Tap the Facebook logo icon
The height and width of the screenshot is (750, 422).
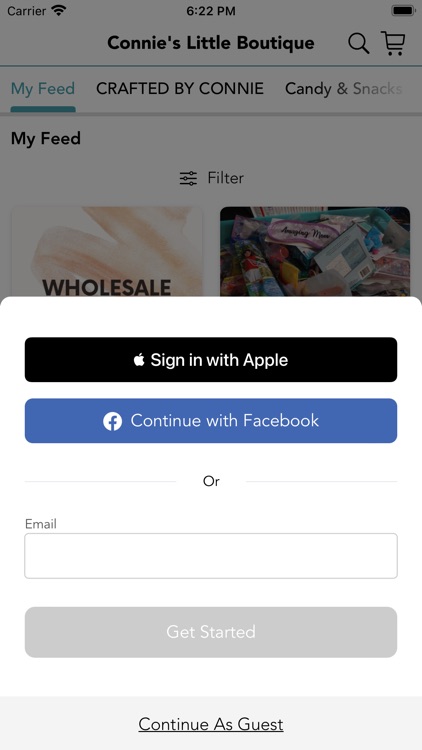click(112, 421)
